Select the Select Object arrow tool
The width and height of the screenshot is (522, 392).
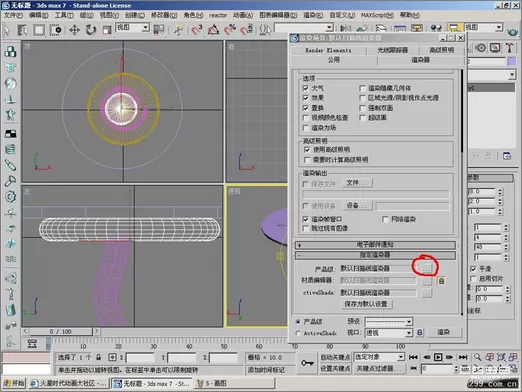pyautogui.click(x=7, y=30)
